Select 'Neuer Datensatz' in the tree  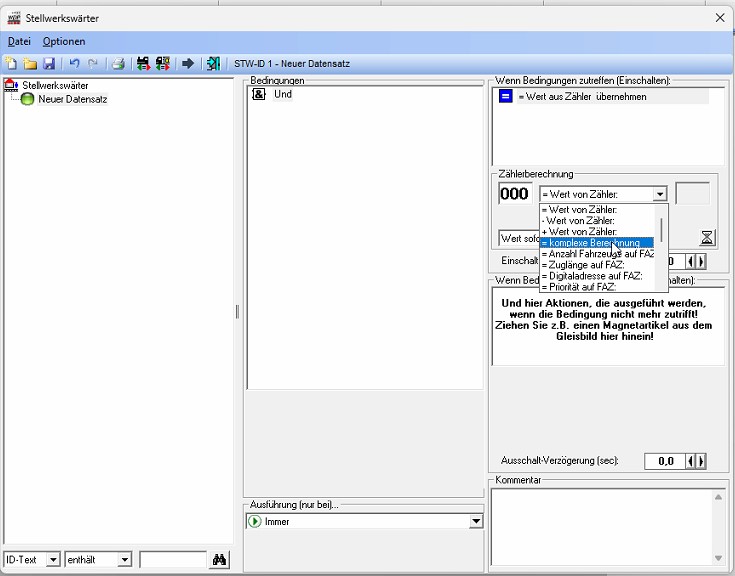click(72, 99)
